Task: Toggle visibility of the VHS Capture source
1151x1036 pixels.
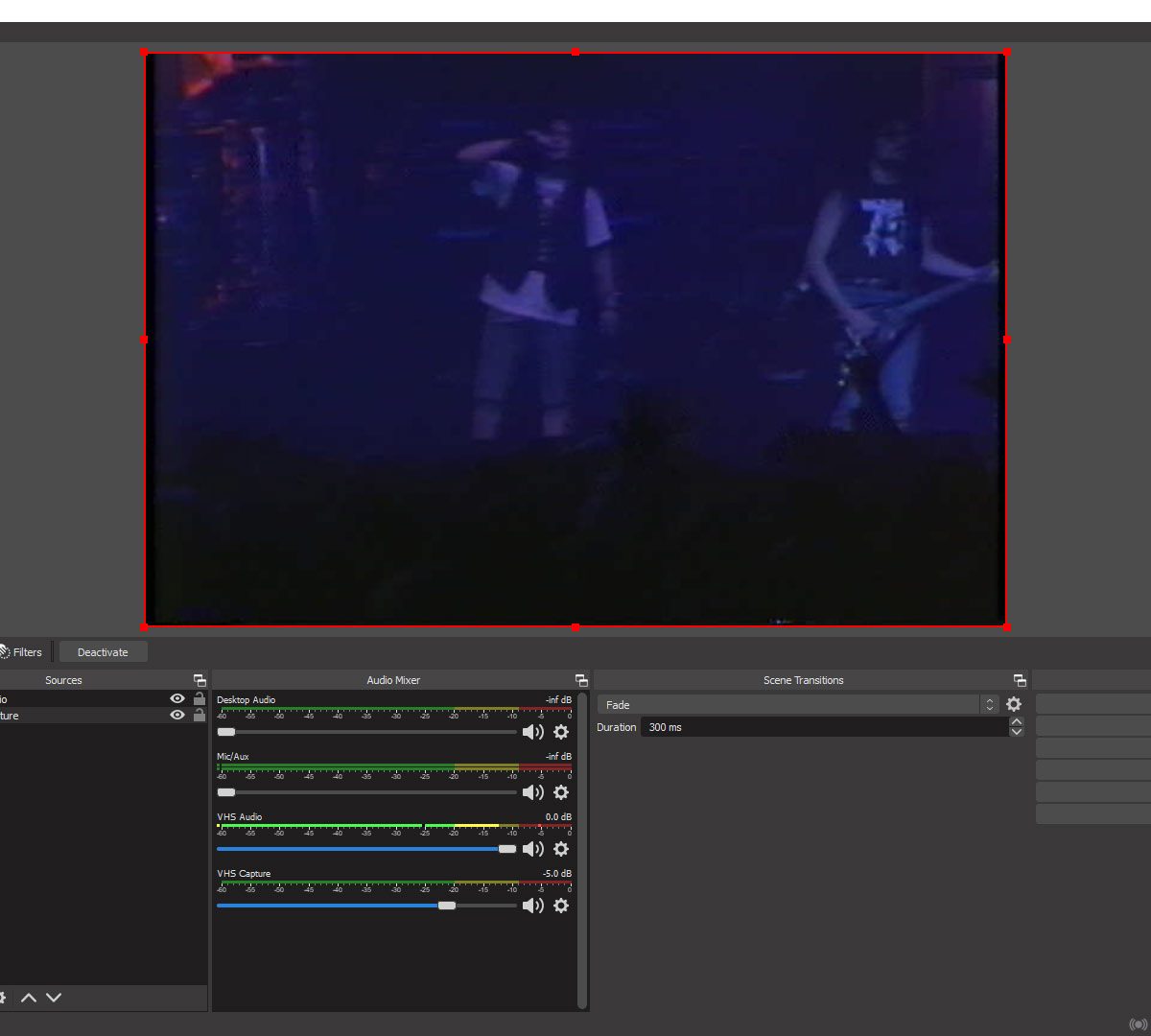Action: [x=177, y=716]
